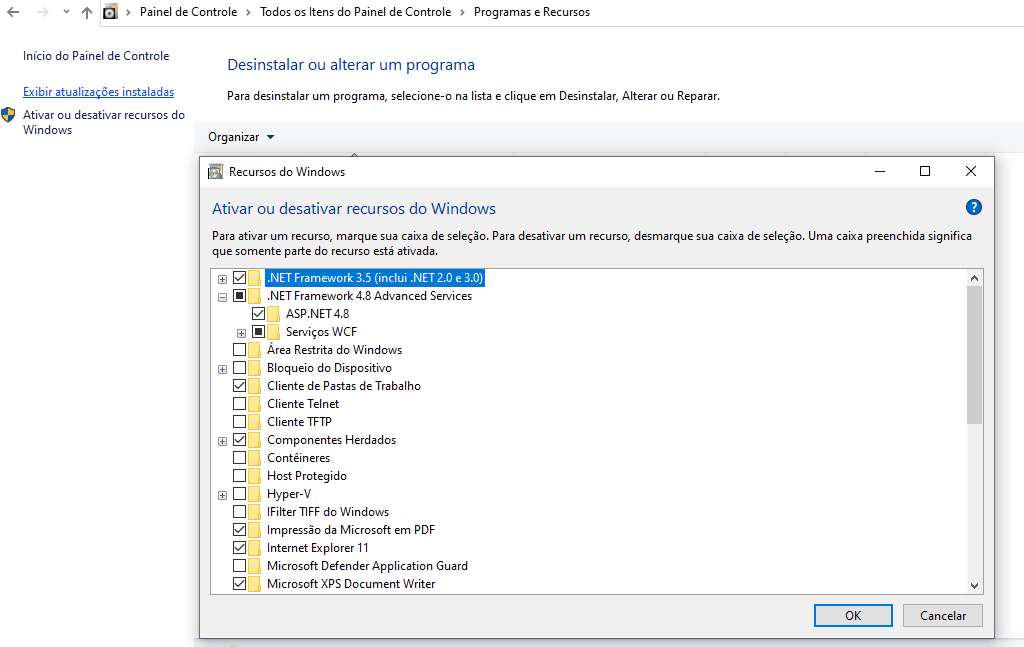Enable IFilter TIFF do Windows checkbox
This screenshot has height=647, width=1024.
click(x=240, y=512)
